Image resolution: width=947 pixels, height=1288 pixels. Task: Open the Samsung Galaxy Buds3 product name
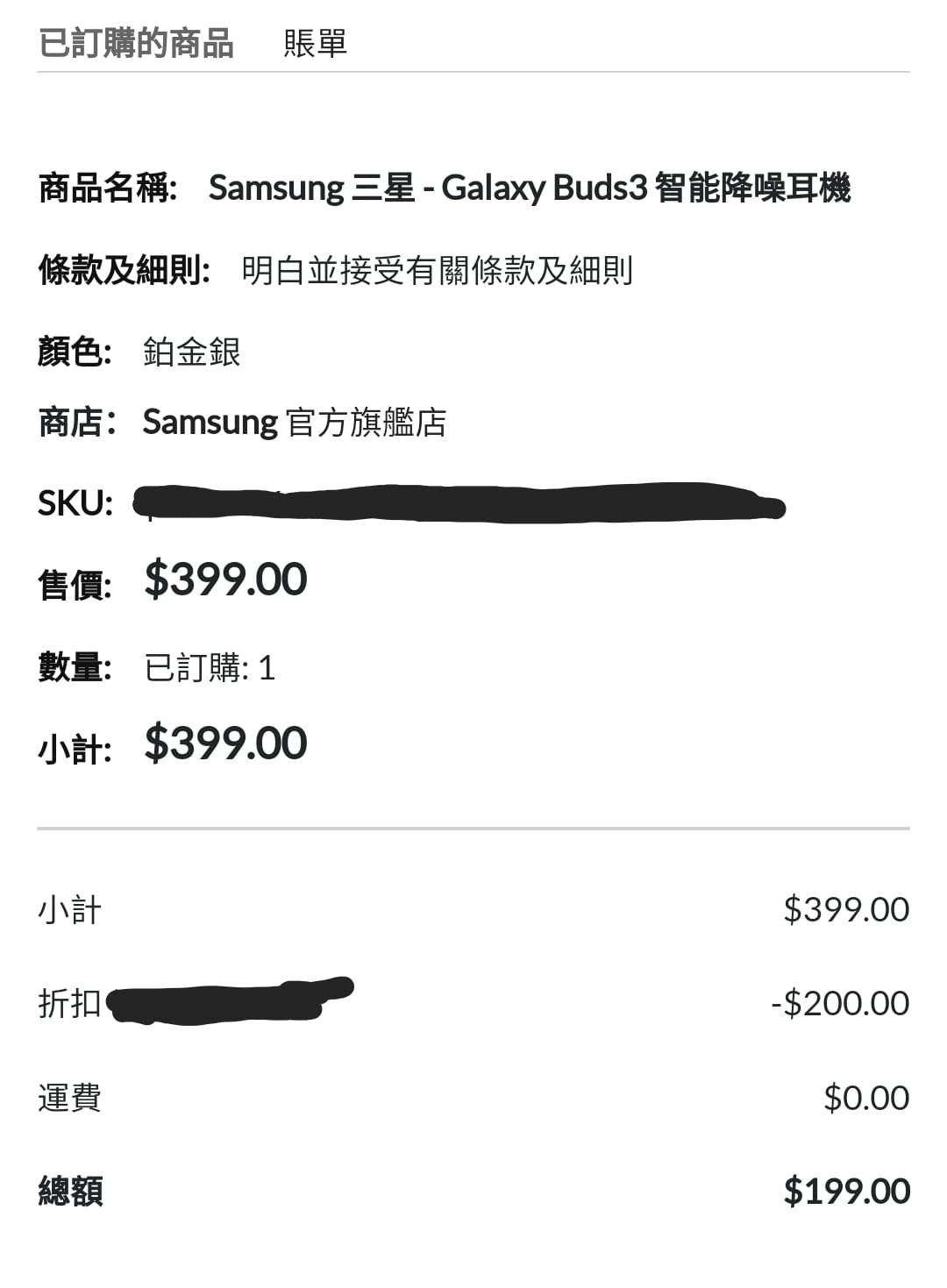(x=530, y=188)
